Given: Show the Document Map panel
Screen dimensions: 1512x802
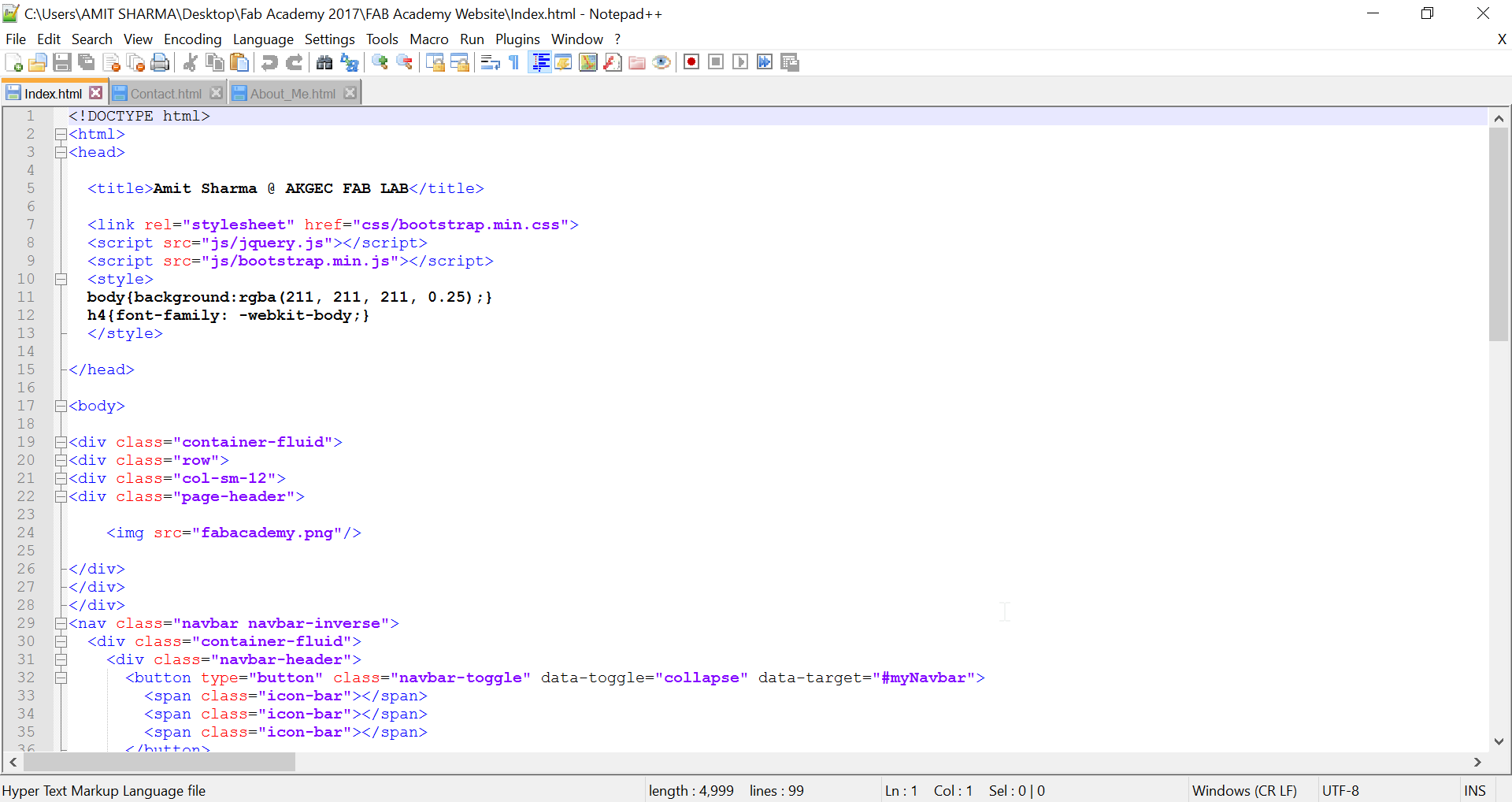Looking at the screenshot, I should [587, 62].
